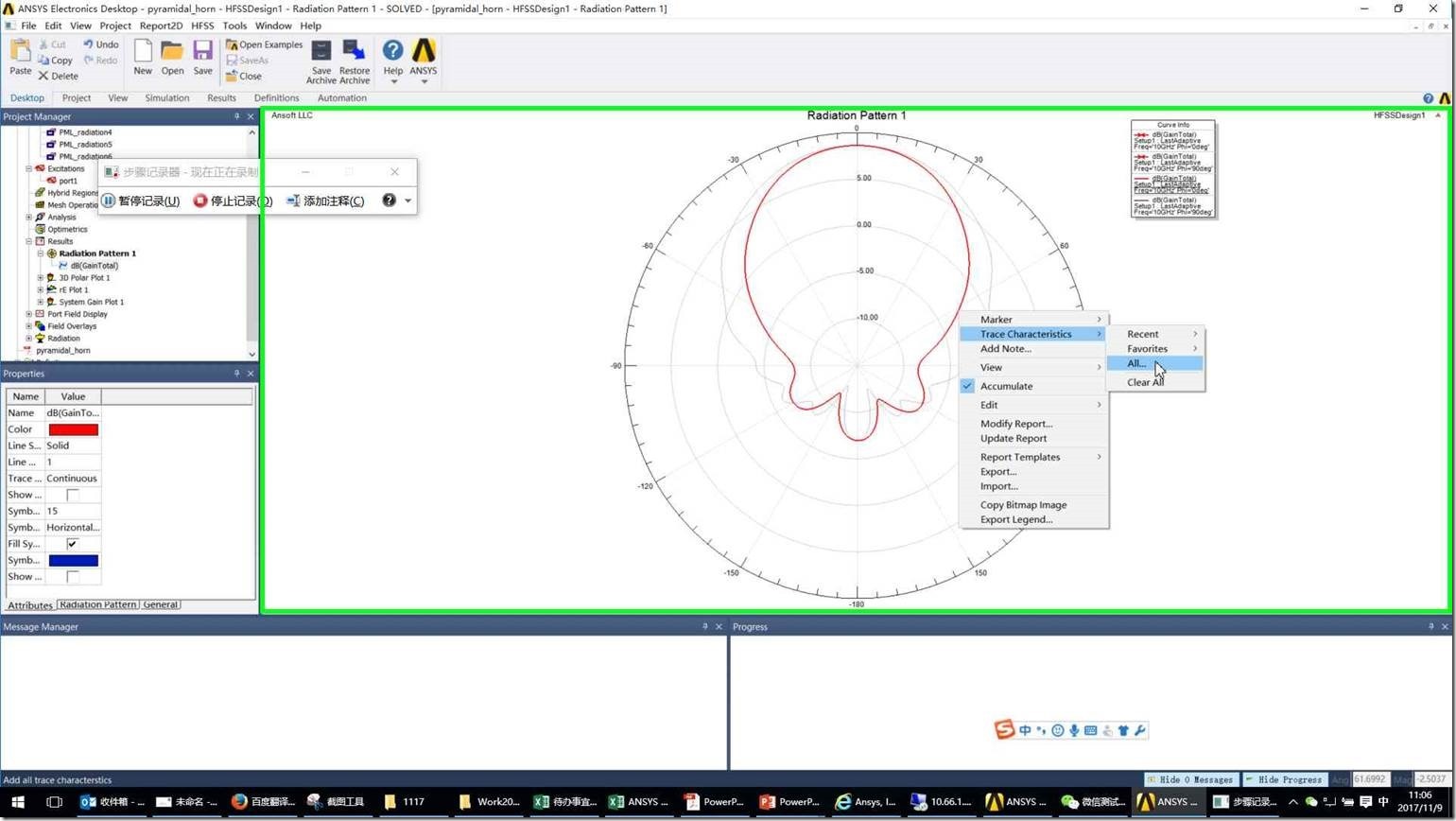Expand the Field Overlays tree node

29,326
